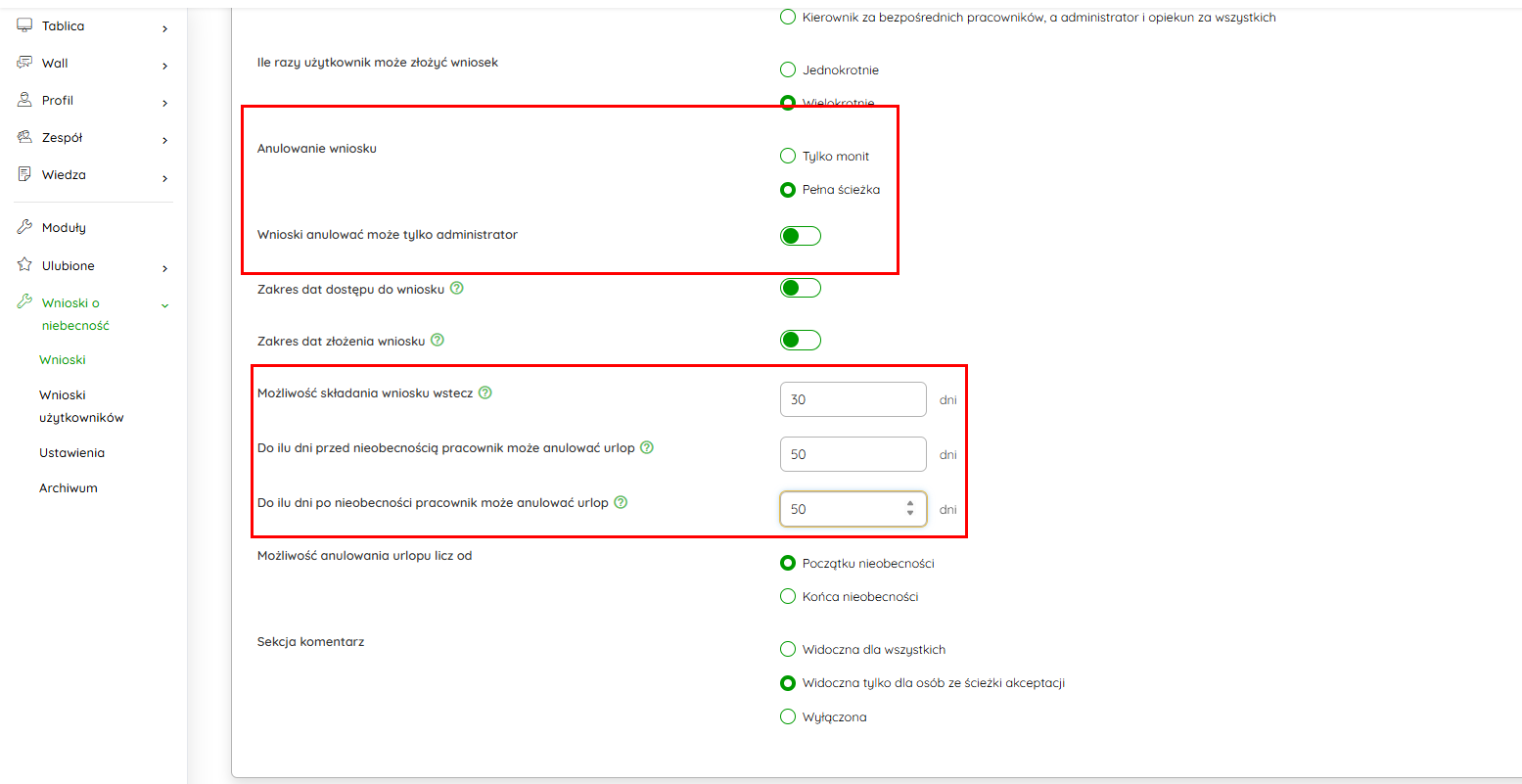Select the Tylko monit radio option
The width and height of the screenshot is (1522, 784).
pos(788,156)
